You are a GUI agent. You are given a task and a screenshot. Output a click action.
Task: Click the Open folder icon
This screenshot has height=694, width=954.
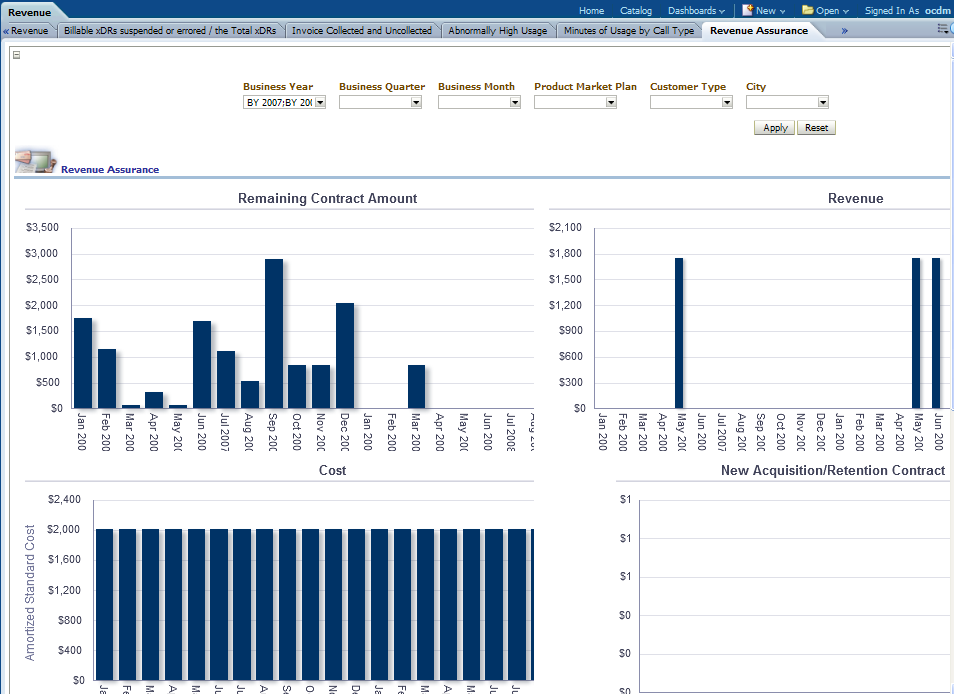[808, 10]
